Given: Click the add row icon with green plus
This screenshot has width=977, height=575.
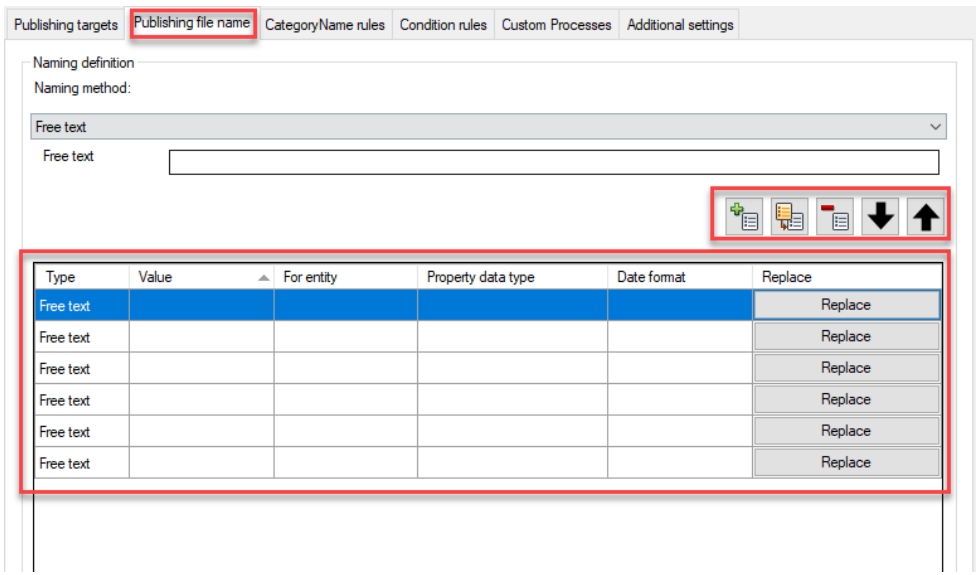Looking at the screenshot, I should point(743,217).
